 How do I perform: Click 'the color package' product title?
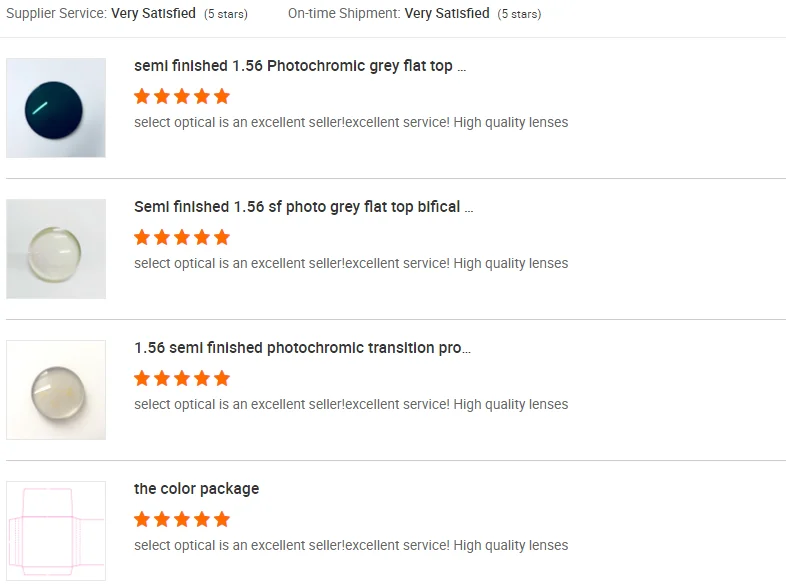tap(196, 489)
